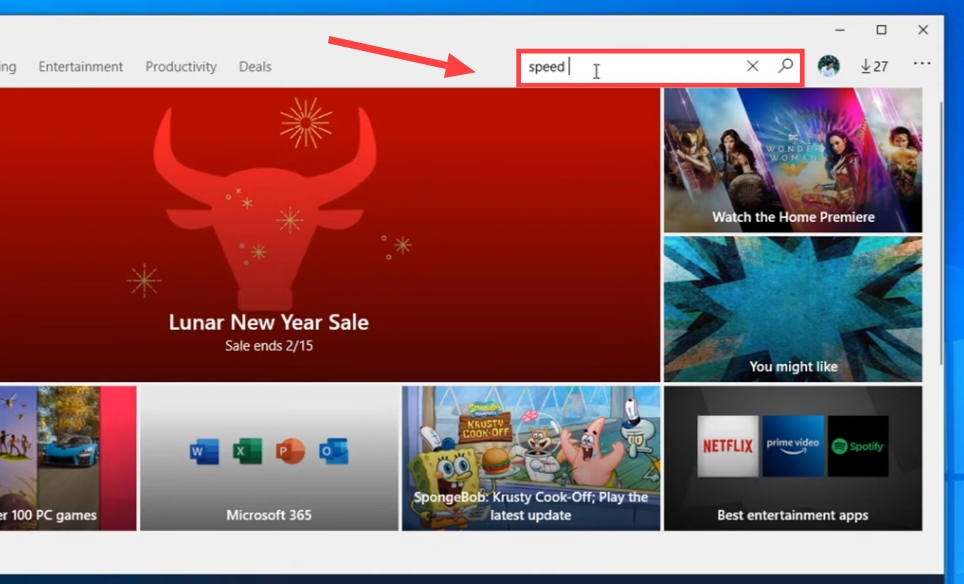Click the Word icon in Microsoft 365 tile

coord(205,451)
